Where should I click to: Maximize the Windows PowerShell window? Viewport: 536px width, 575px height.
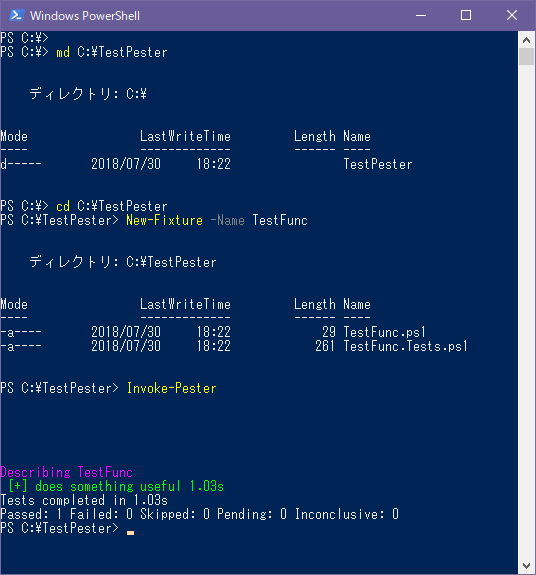(x=466, y=15)
